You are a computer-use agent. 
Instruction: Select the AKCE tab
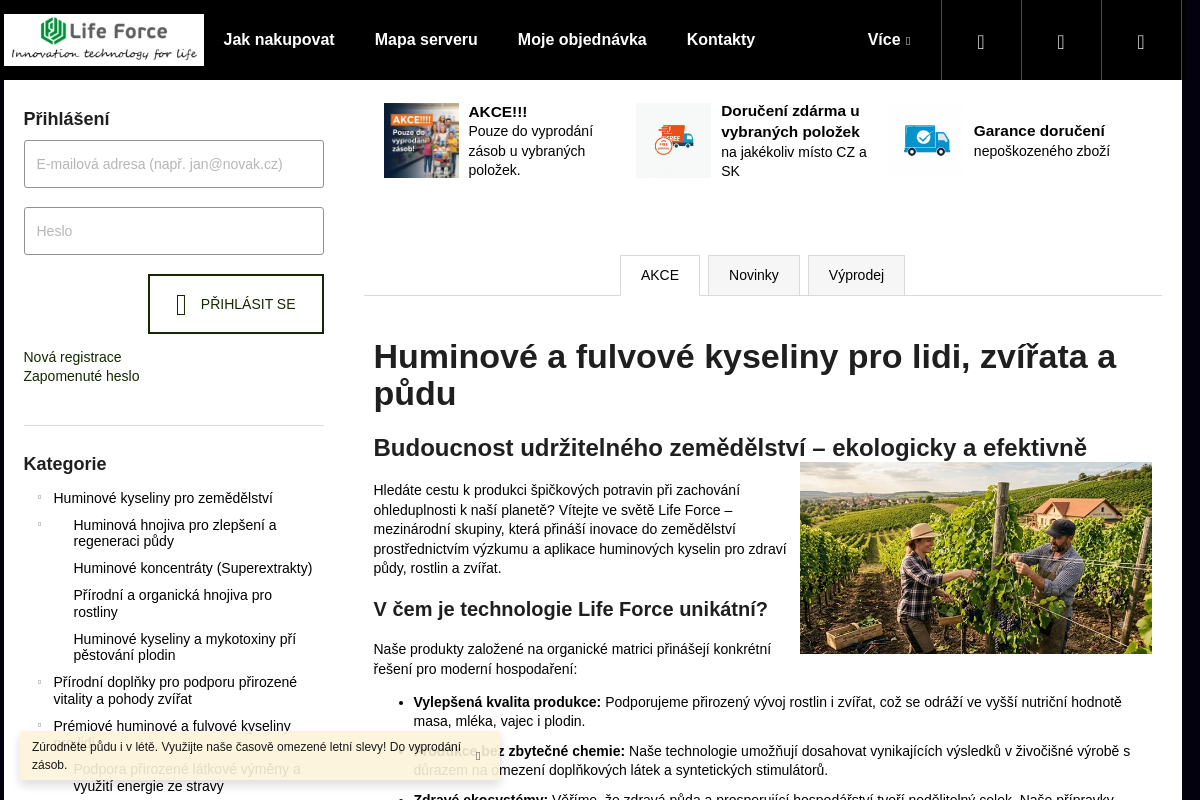coord(660,275)
